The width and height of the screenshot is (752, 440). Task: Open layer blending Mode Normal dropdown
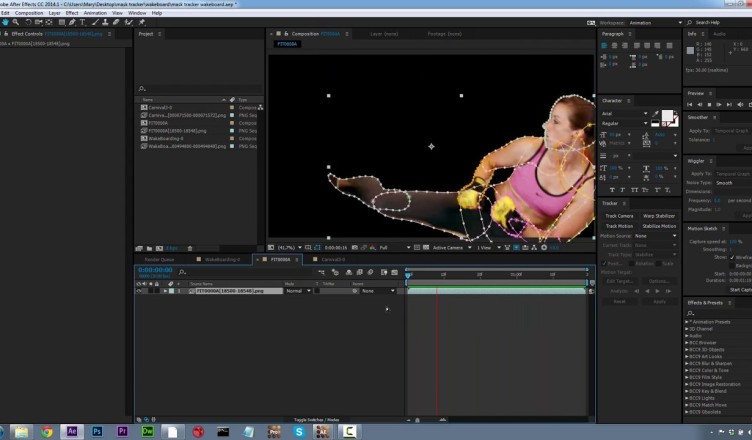(298, 291)
